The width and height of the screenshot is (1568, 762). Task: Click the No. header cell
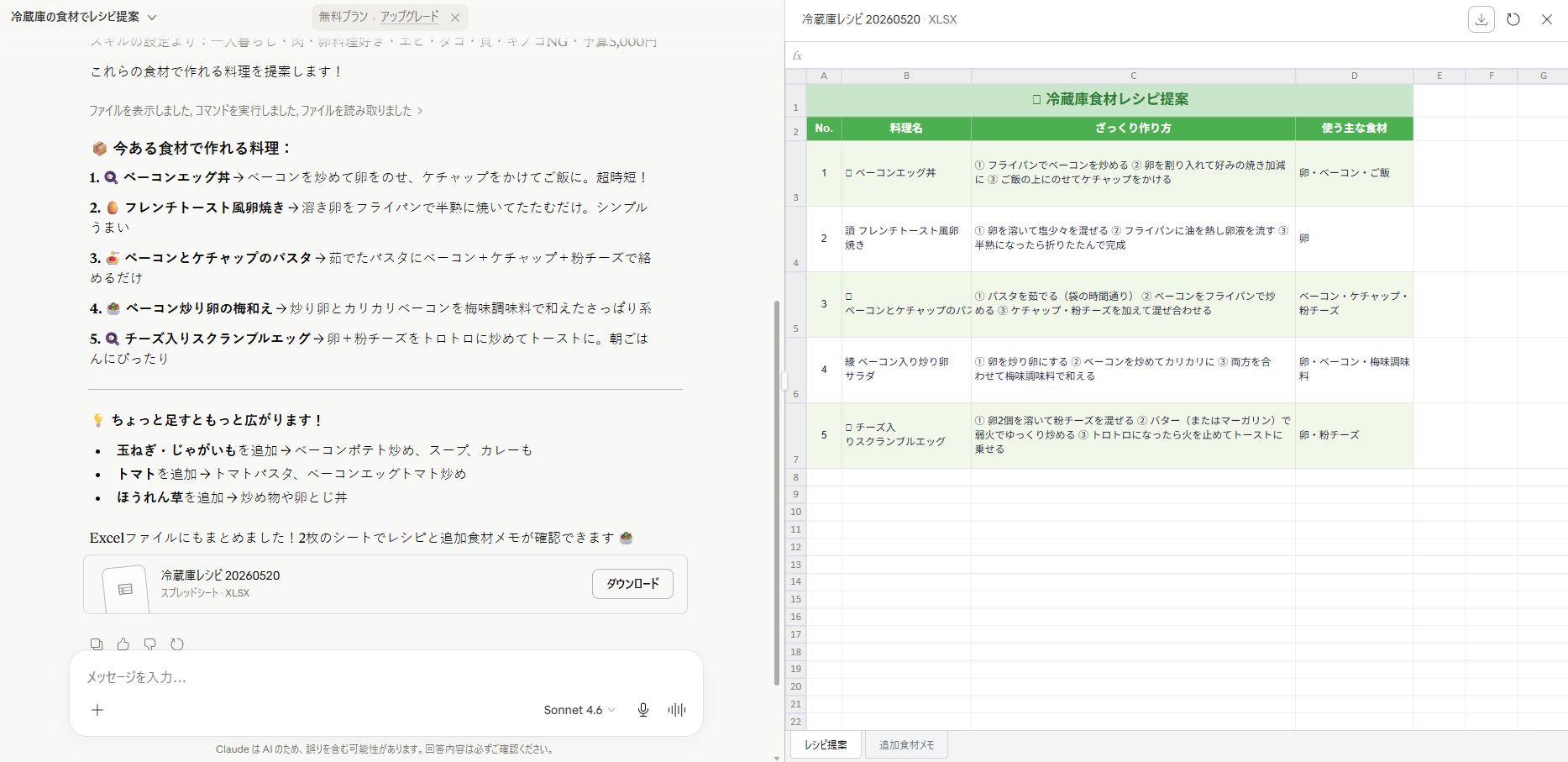click(824, 129)
